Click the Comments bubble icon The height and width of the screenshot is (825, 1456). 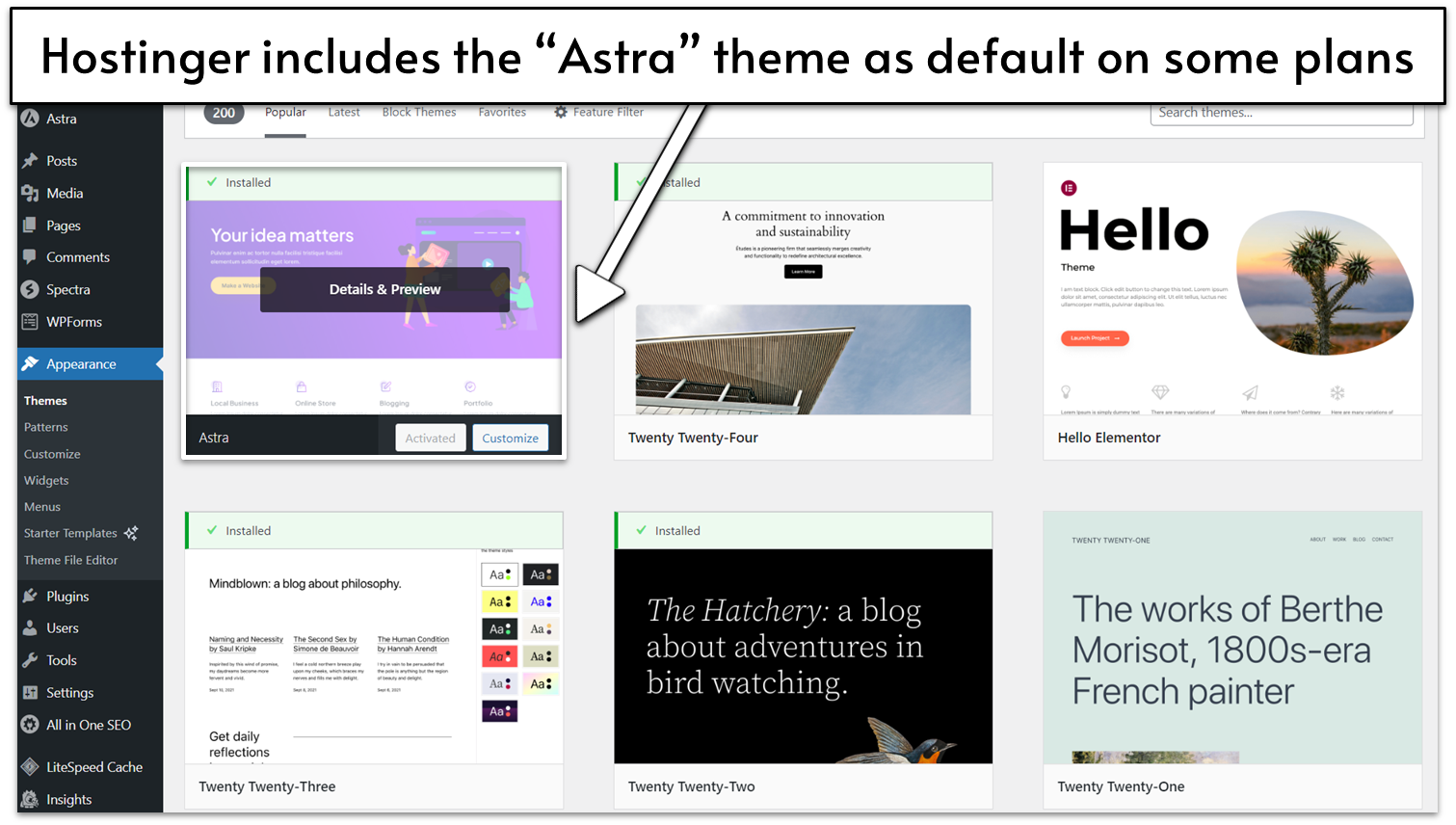(30, 257)
